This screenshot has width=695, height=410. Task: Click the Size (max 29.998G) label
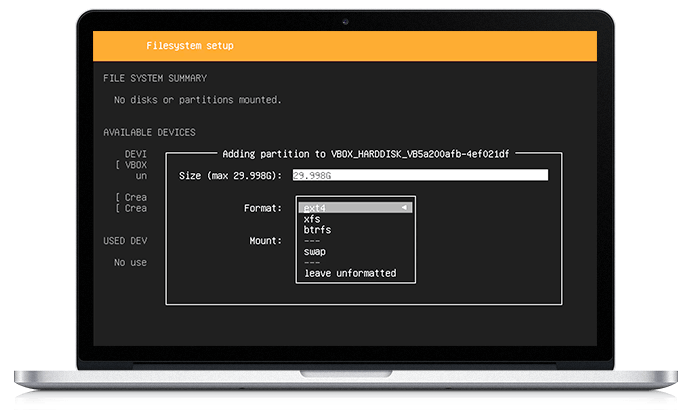tap(231, 176)
